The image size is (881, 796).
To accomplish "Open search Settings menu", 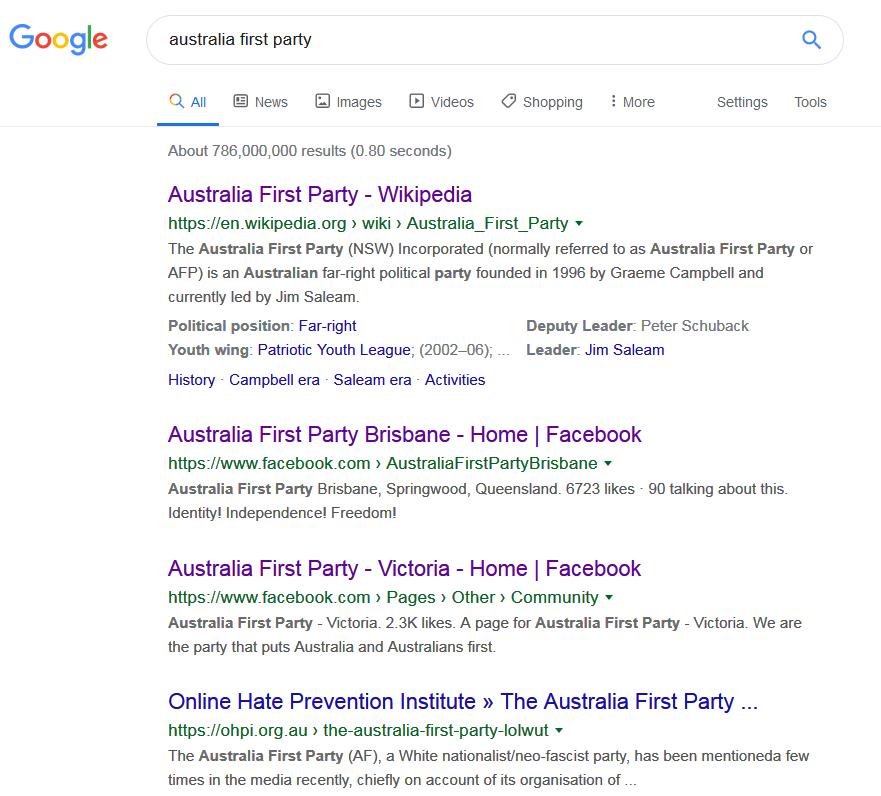I will (x=742, y=102).
